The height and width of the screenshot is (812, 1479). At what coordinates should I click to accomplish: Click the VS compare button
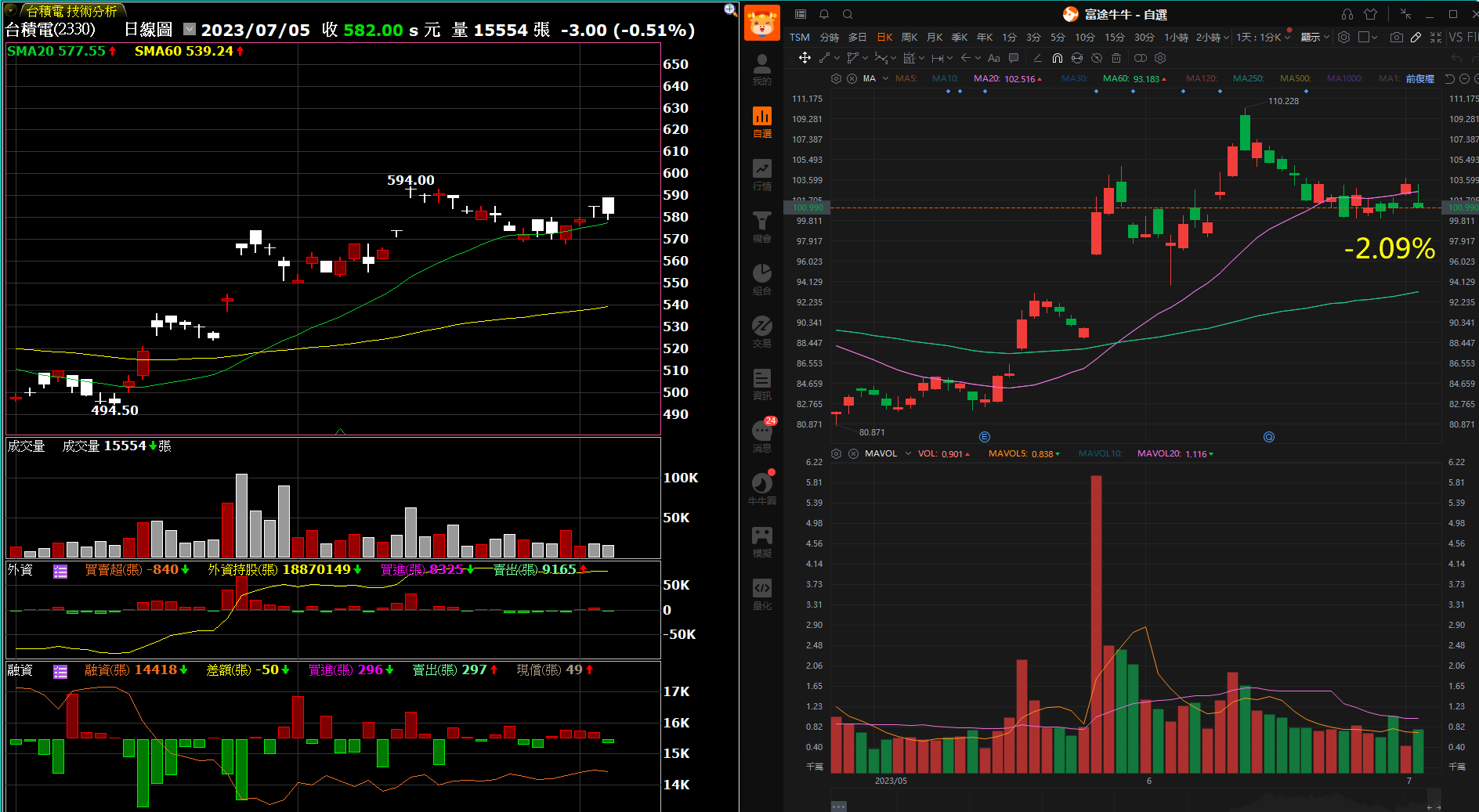point(1455,37)
